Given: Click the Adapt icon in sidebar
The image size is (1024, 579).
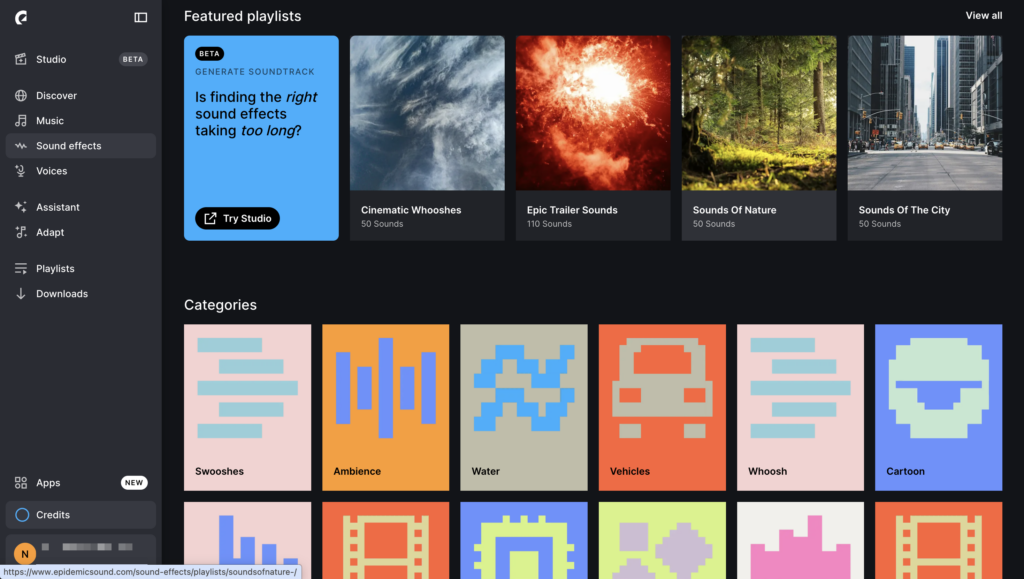Looking at the screenshot, I should 21,232.
